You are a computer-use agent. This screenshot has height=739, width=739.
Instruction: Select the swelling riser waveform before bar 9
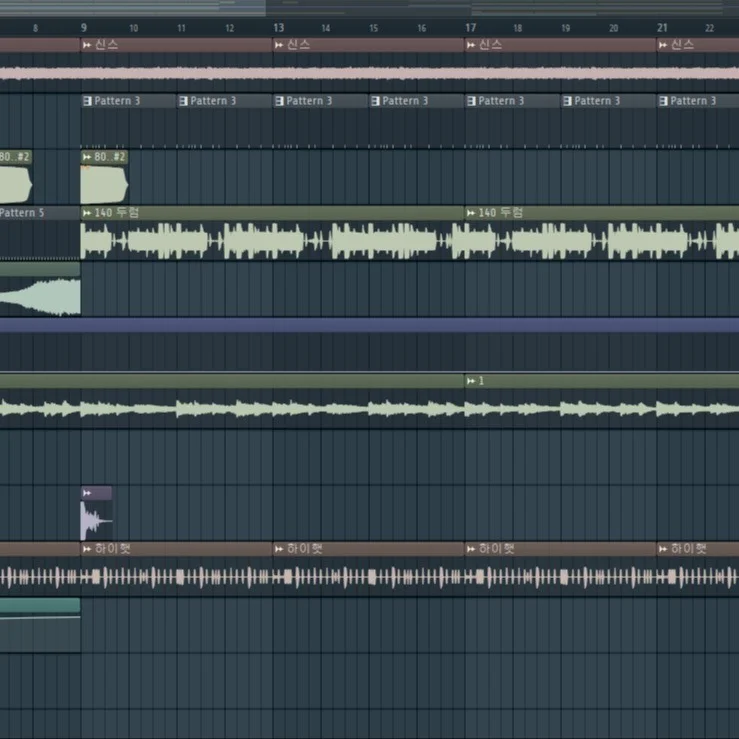point(40,296)
